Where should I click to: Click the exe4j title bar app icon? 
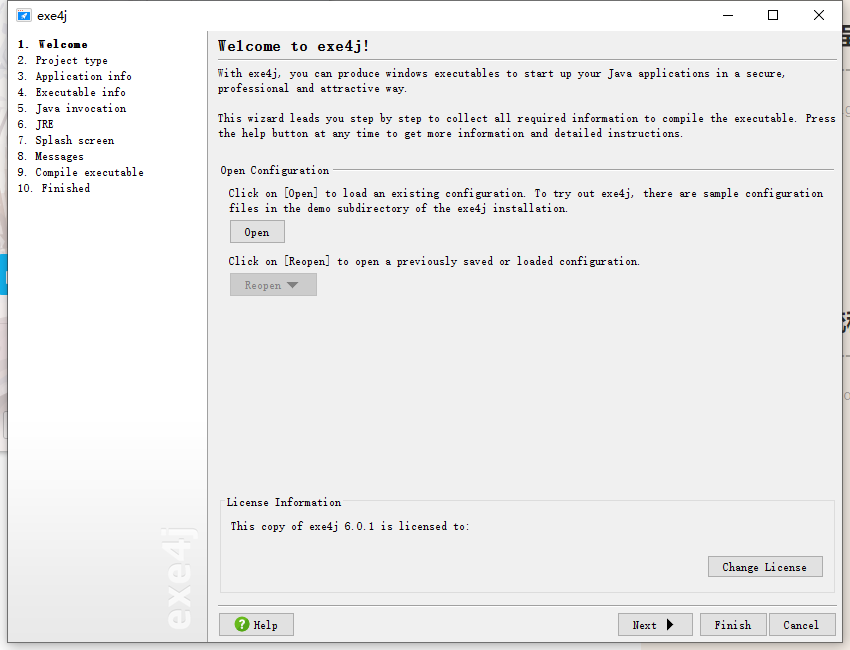pos(23,15)
